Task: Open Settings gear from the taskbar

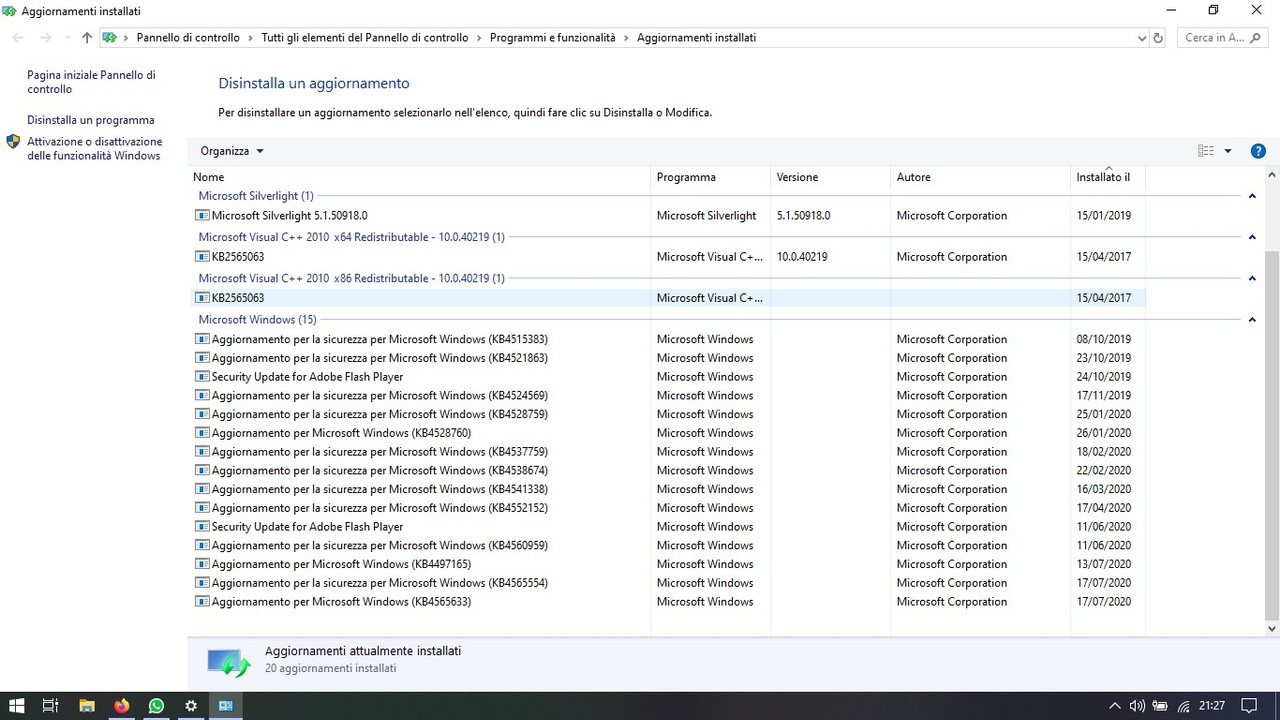Action: (191, 705)
